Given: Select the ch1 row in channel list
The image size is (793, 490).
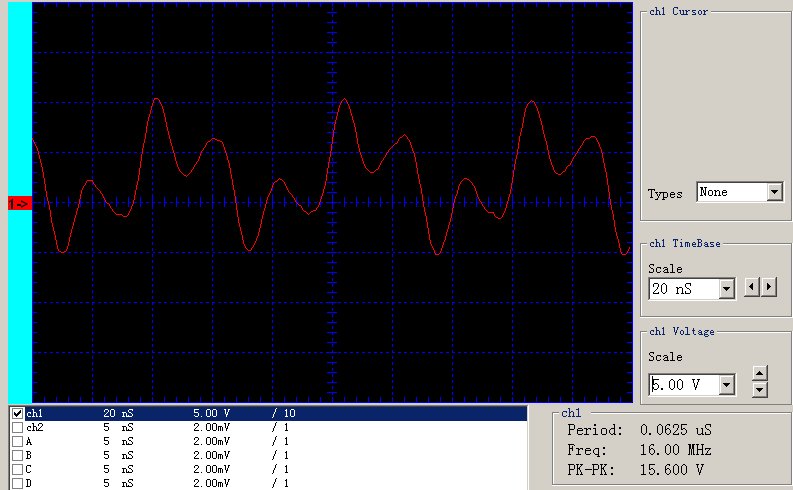Looking at the screenshot, I should 276,413.
